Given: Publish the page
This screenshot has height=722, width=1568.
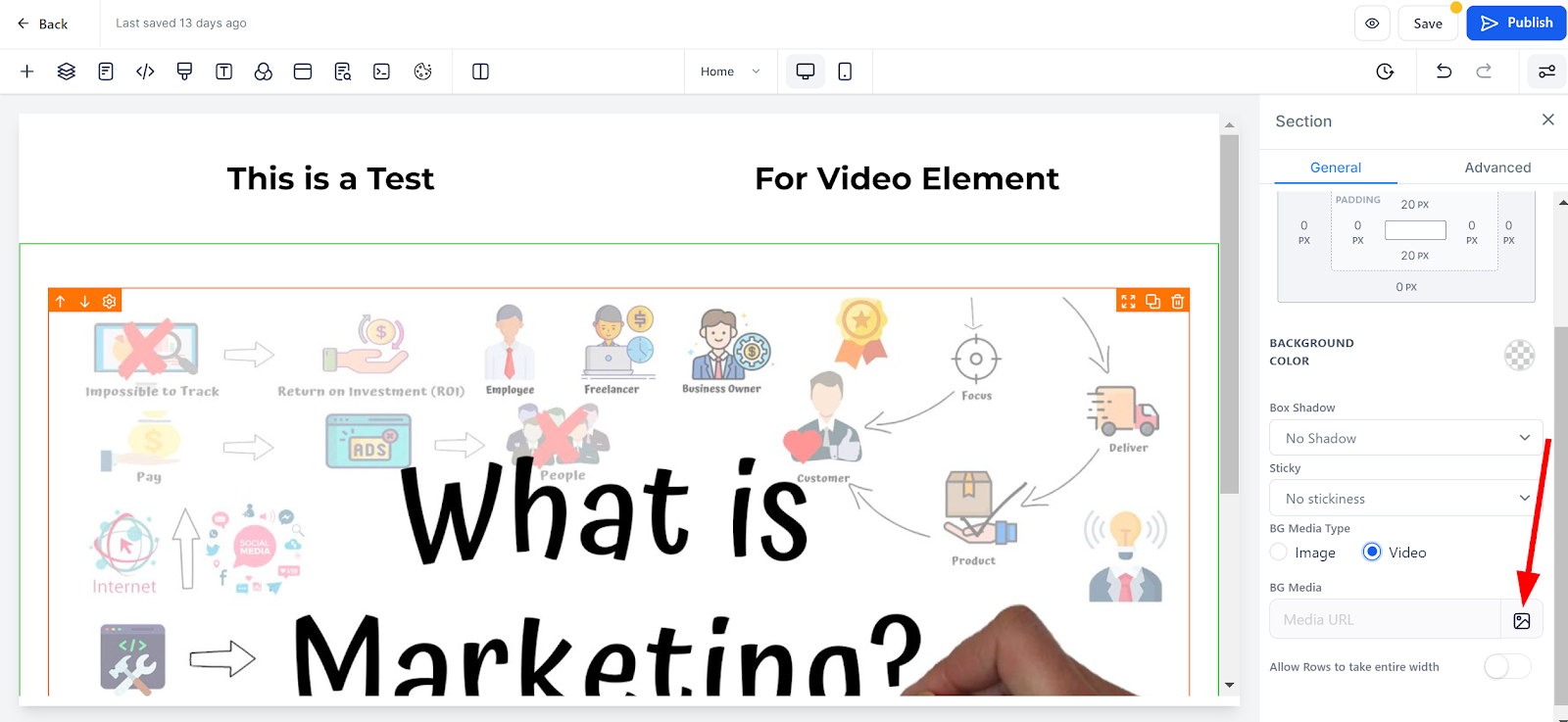Looking at the screenshot, I should [1516, 23].
